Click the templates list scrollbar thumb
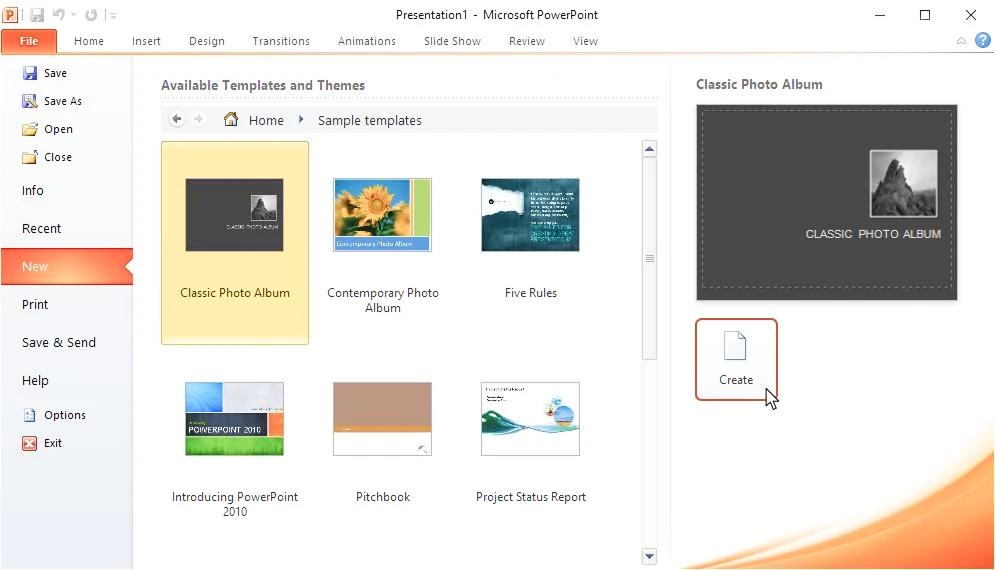 [x=649, y=258]
